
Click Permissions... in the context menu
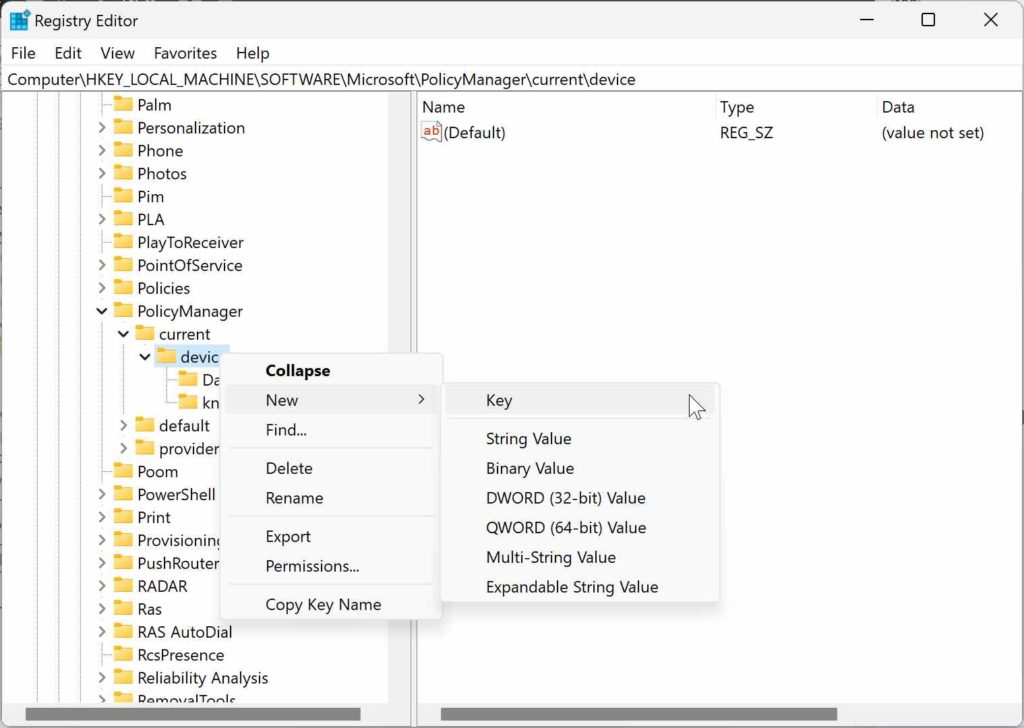pos(331,566)
